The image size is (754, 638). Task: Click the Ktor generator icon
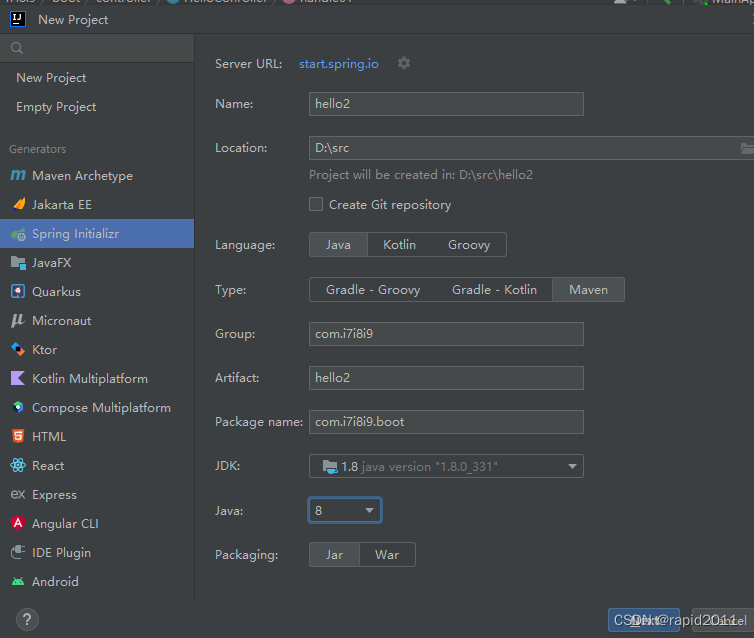(18, 350)
